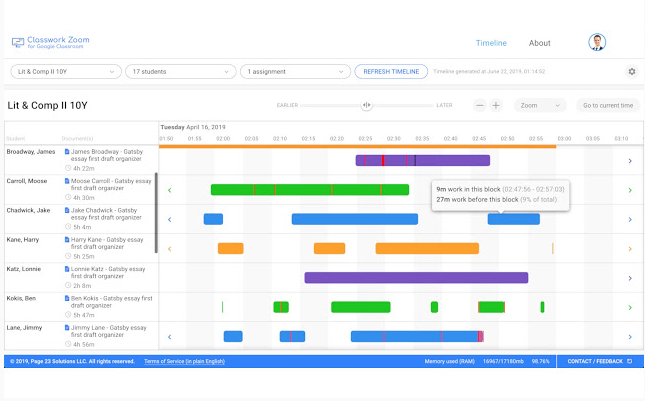Jump to earlier work in Lane row

tap(169, 337)
